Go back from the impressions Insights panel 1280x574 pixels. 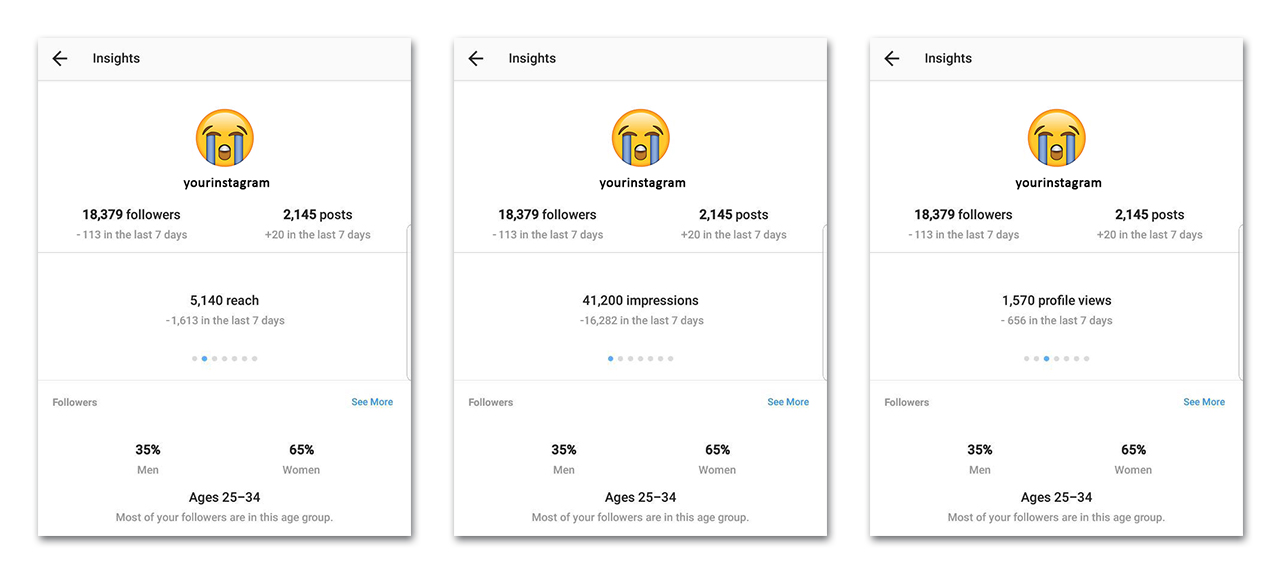(476, 59)
